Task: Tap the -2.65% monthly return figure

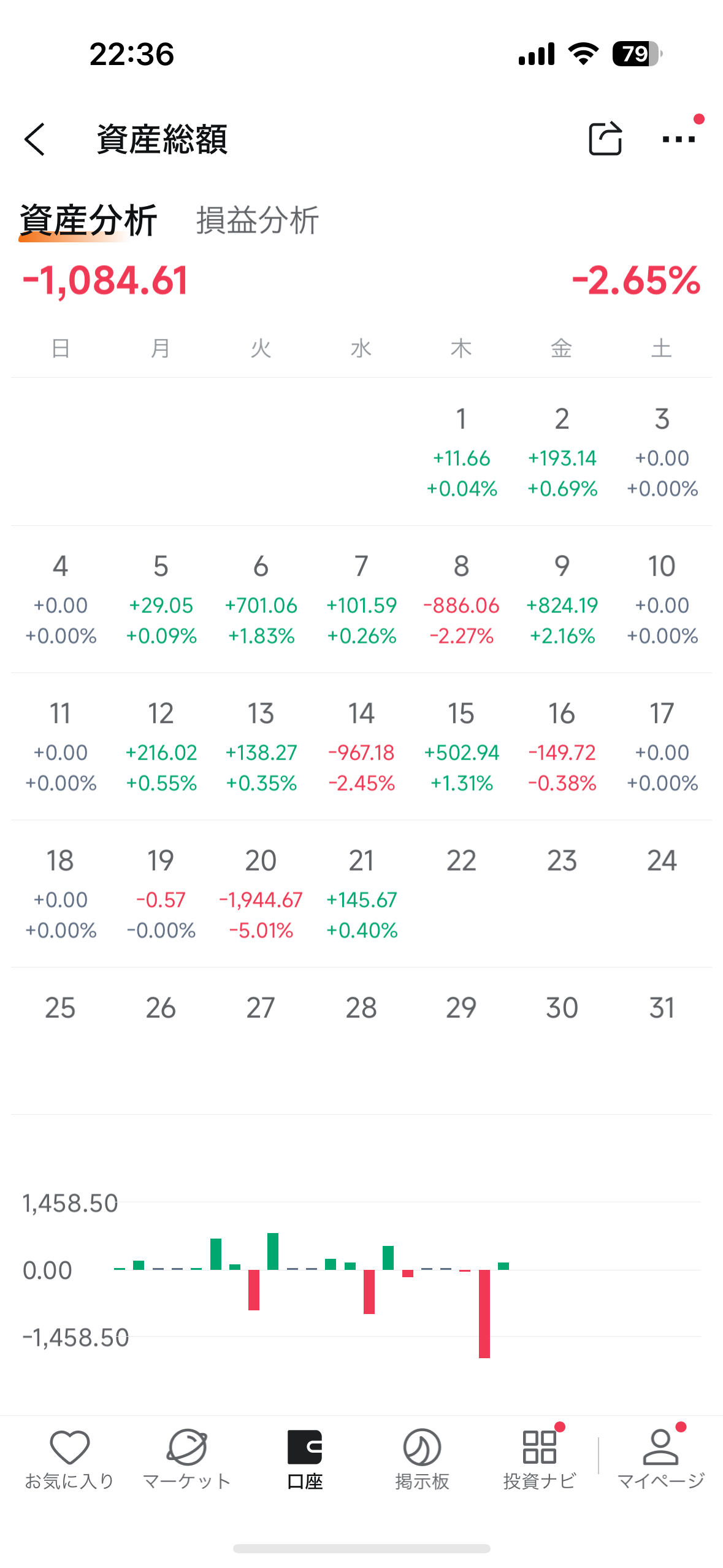Action: [636, 280]
